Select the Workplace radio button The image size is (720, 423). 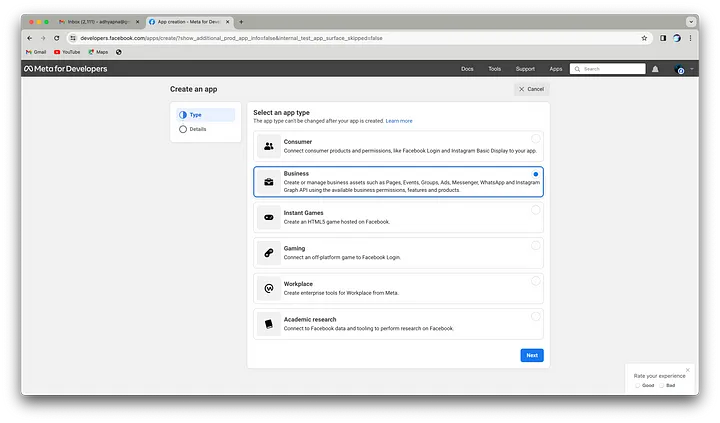tap(535, 281)
